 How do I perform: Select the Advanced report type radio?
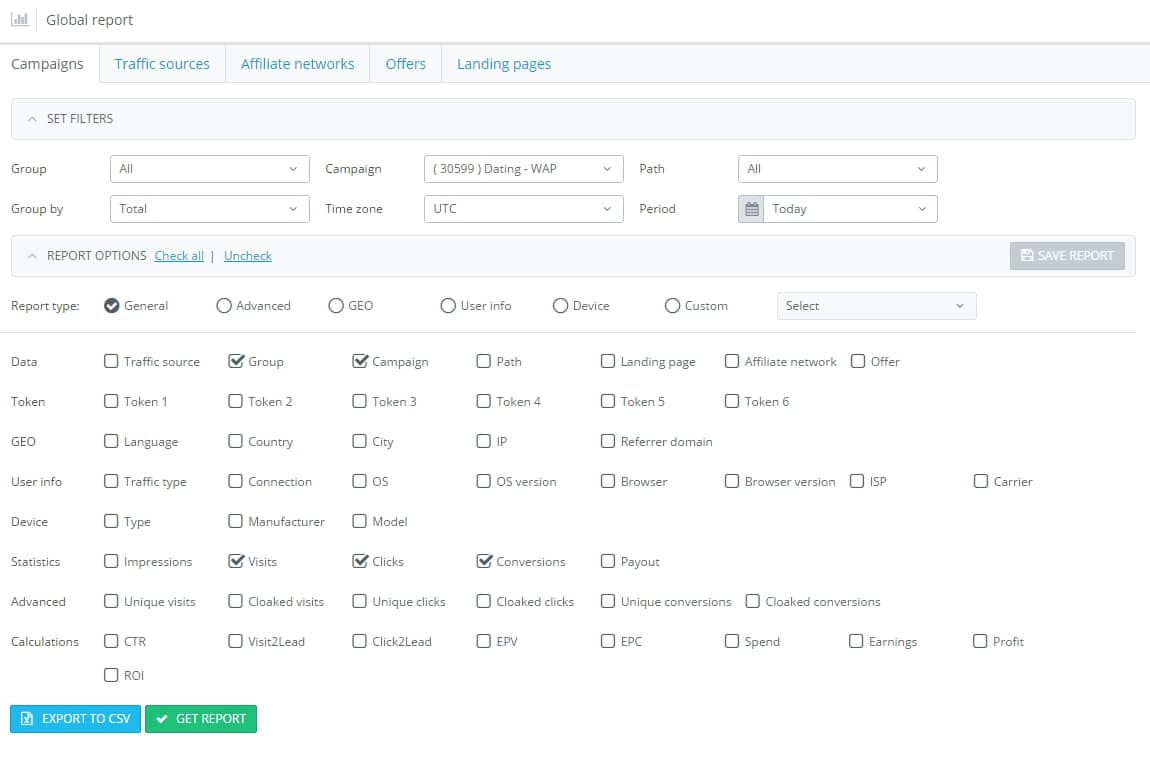point(224,306)
